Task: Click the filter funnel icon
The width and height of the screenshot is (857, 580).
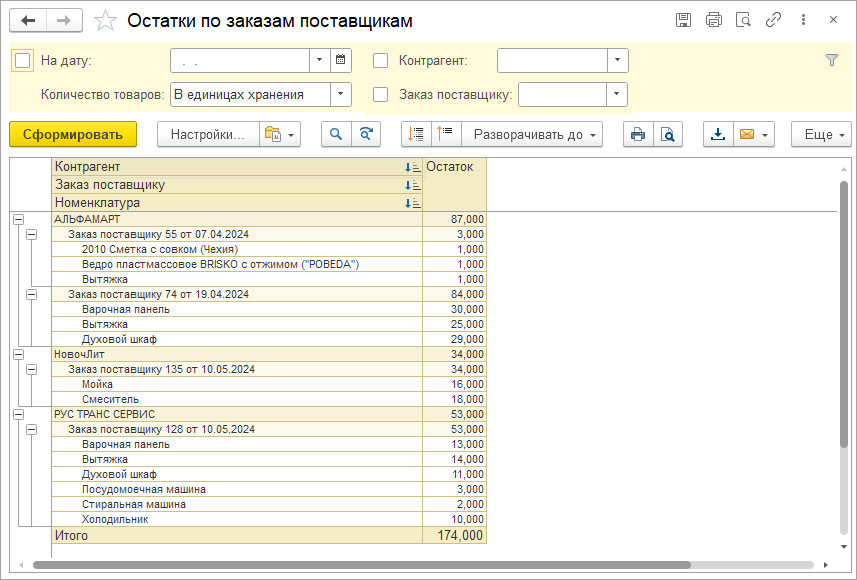Action: pyautogui.click(x=831, y=60)
